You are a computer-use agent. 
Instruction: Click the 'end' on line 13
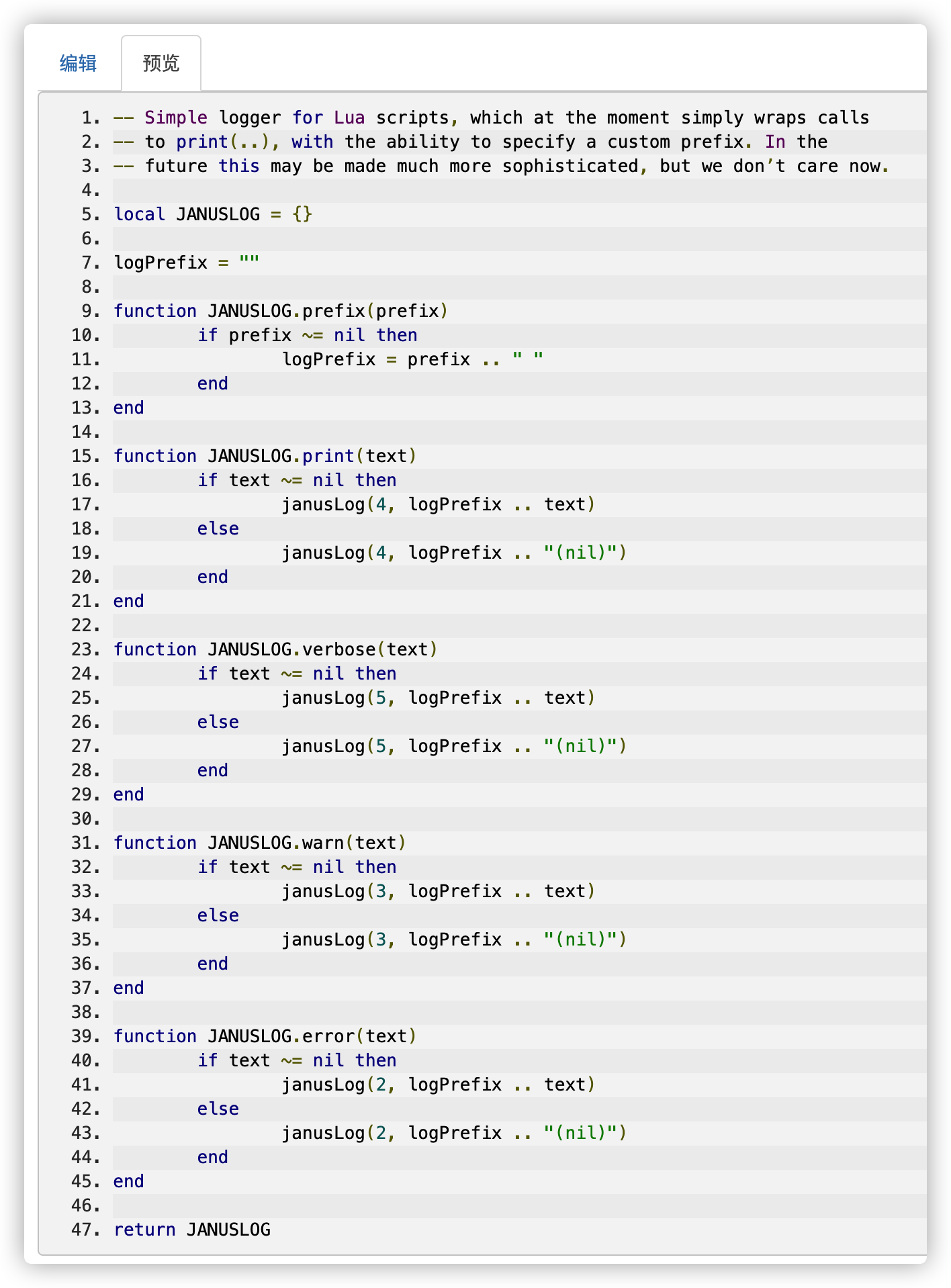[129, 408]
